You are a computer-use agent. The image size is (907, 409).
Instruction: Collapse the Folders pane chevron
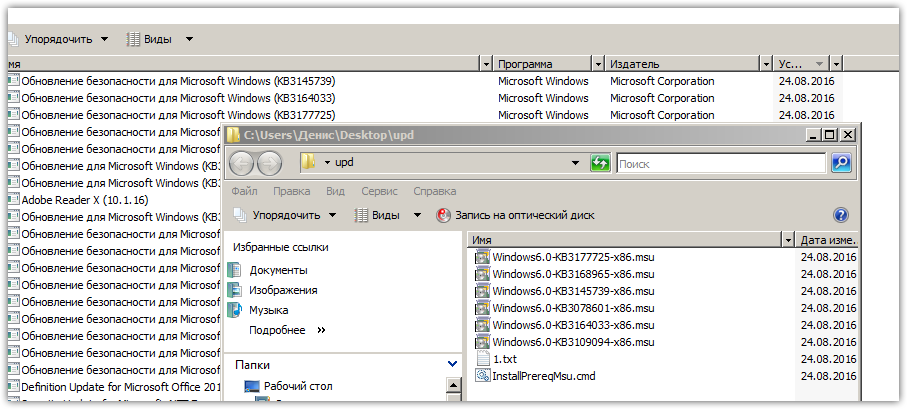pos(453,365)
